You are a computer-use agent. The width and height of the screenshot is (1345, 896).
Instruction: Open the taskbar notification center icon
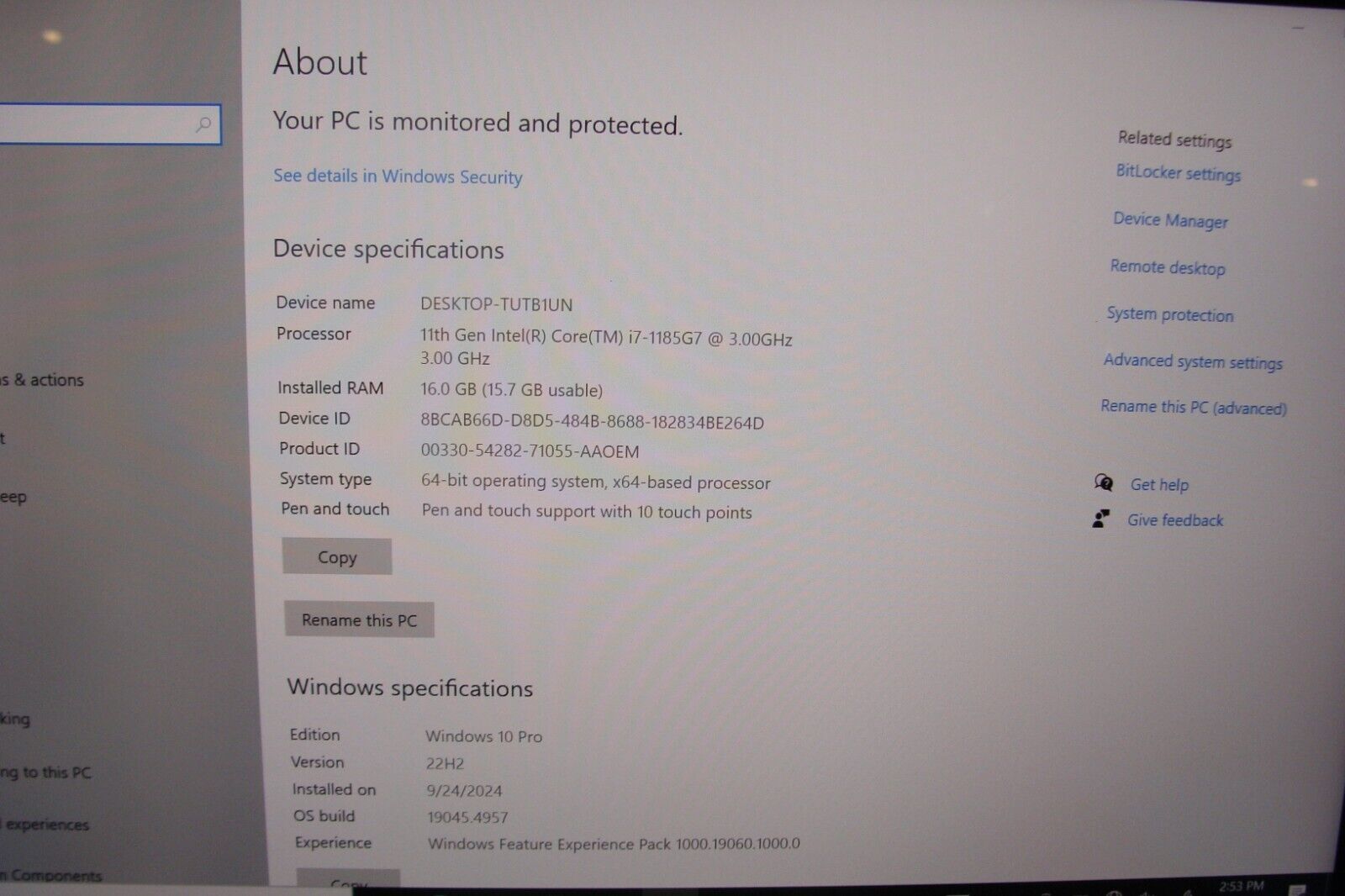point(1297,889)
